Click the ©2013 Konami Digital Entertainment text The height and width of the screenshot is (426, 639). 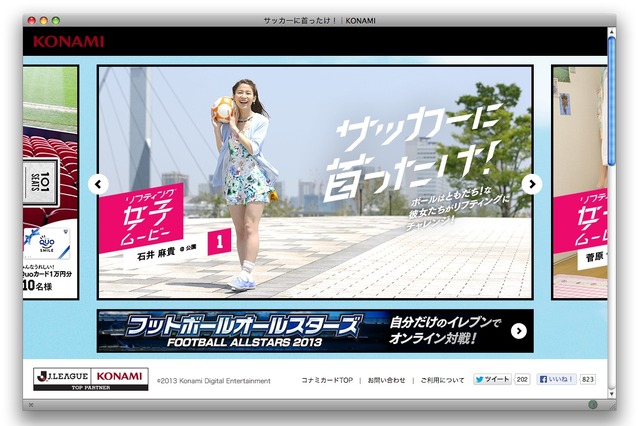[x=214, y=381]
